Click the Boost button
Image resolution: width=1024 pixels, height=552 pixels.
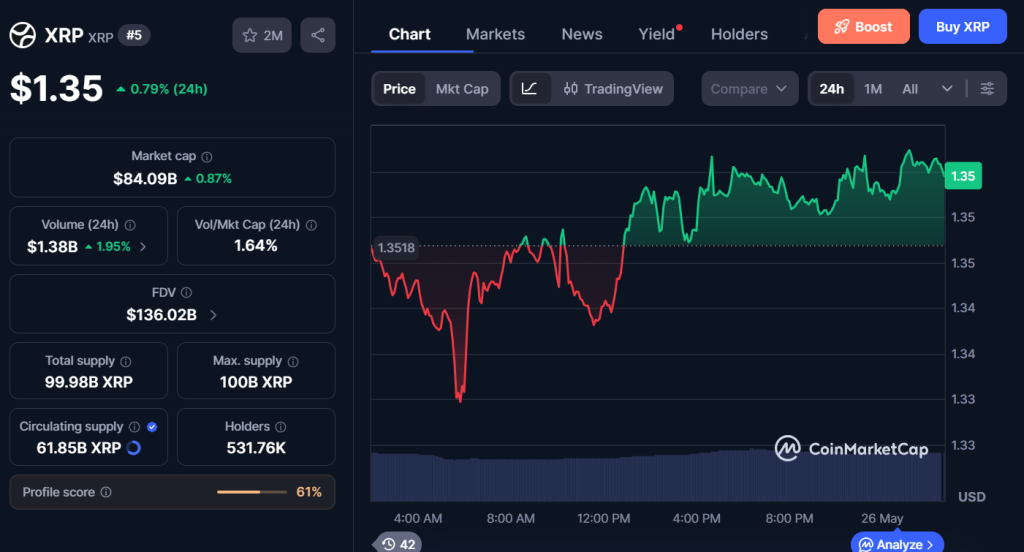863,27
